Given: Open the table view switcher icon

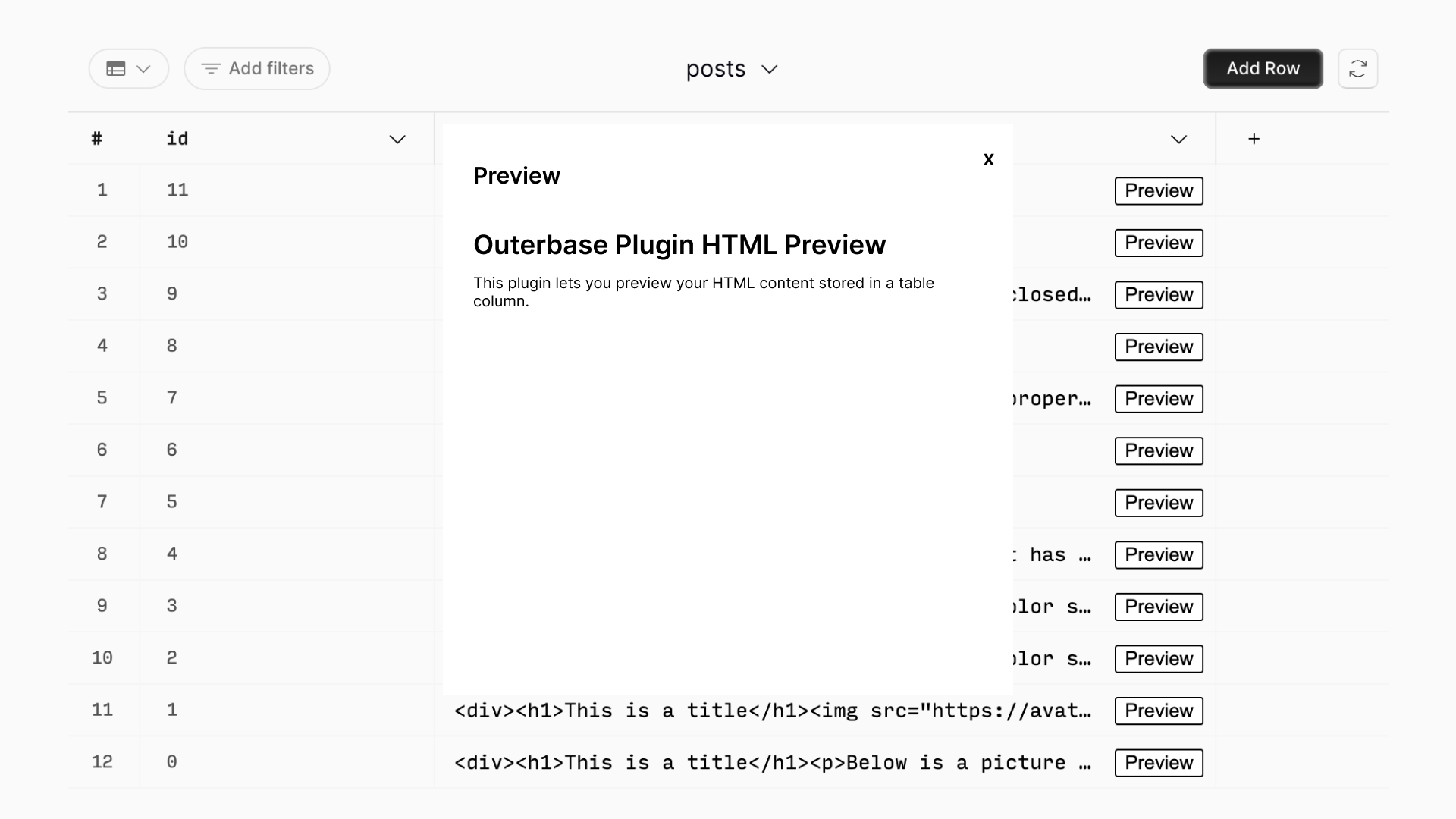Looking at the screenshot, I should tap(128, 69).
